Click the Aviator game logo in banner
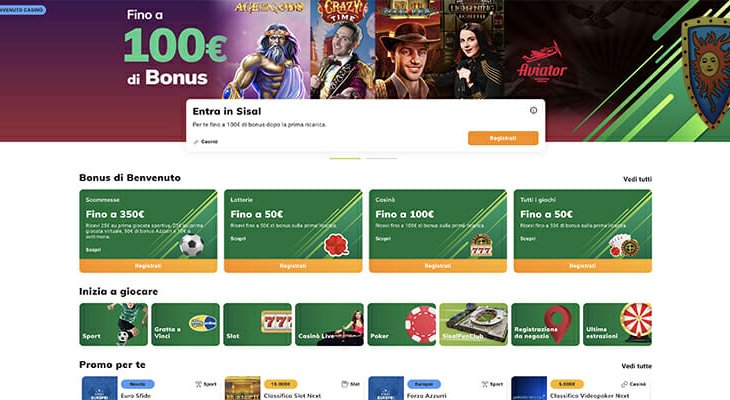This screenshot has width=730, height=400. tap(542, 62)
